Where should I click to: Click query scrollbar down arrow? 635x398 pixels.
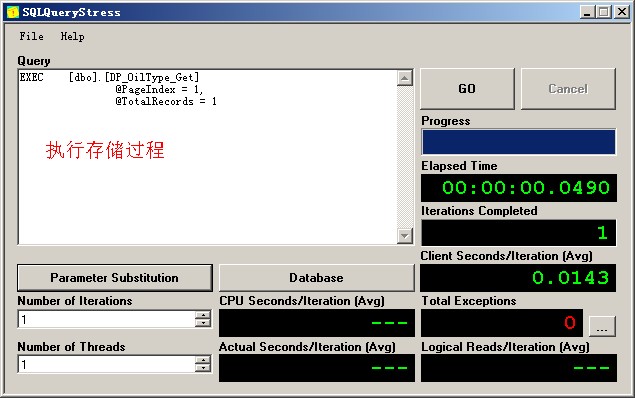405,236
